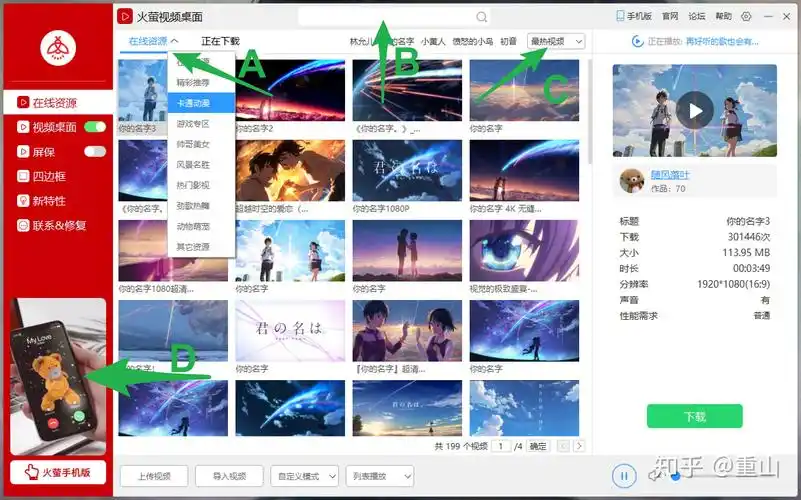Screen dimensions: 801x500
Task: Turn off the 视频桌面 switch
Action: 95,127
